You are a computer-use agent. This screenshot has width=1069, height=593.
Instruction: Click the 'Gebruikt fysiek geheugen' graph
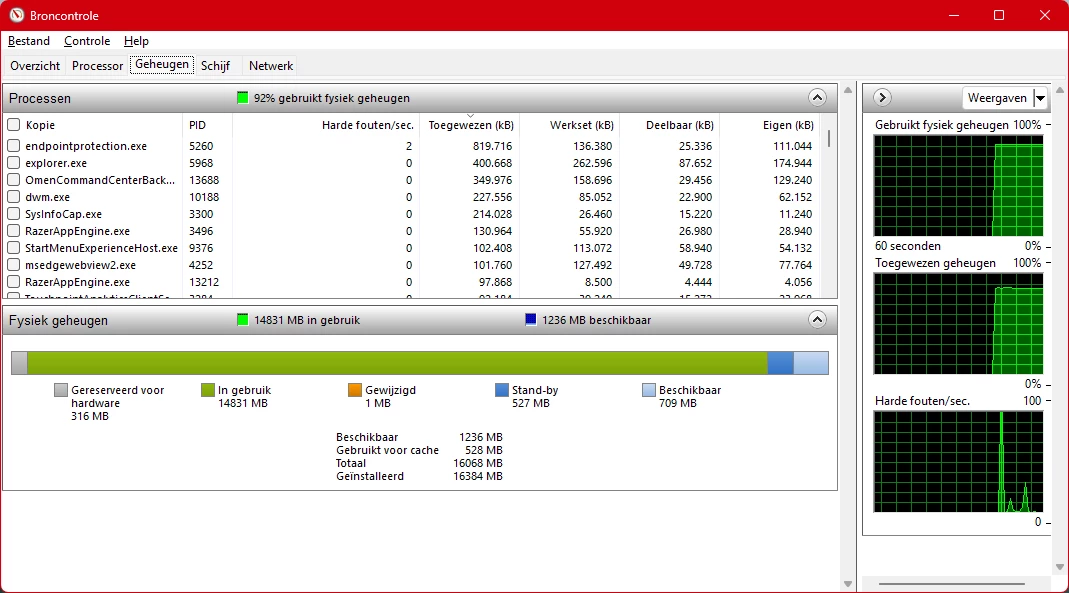[x=958, y=185]
